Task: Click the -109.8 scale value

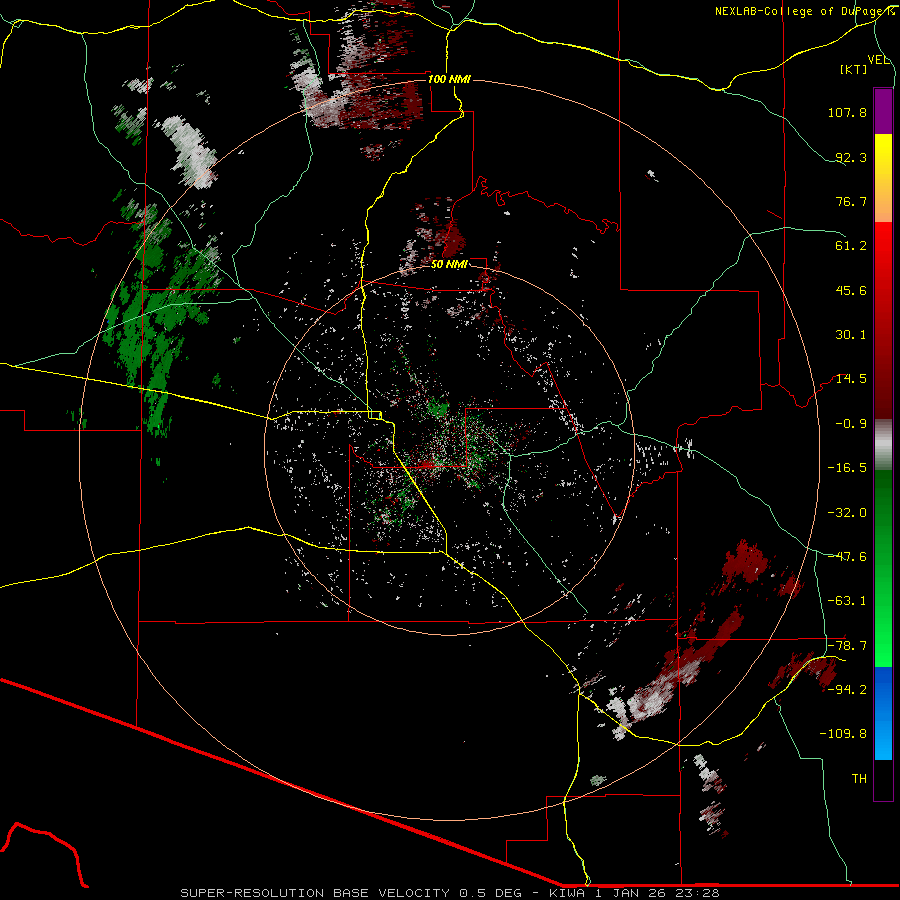Action: click(x=843, y=734)
